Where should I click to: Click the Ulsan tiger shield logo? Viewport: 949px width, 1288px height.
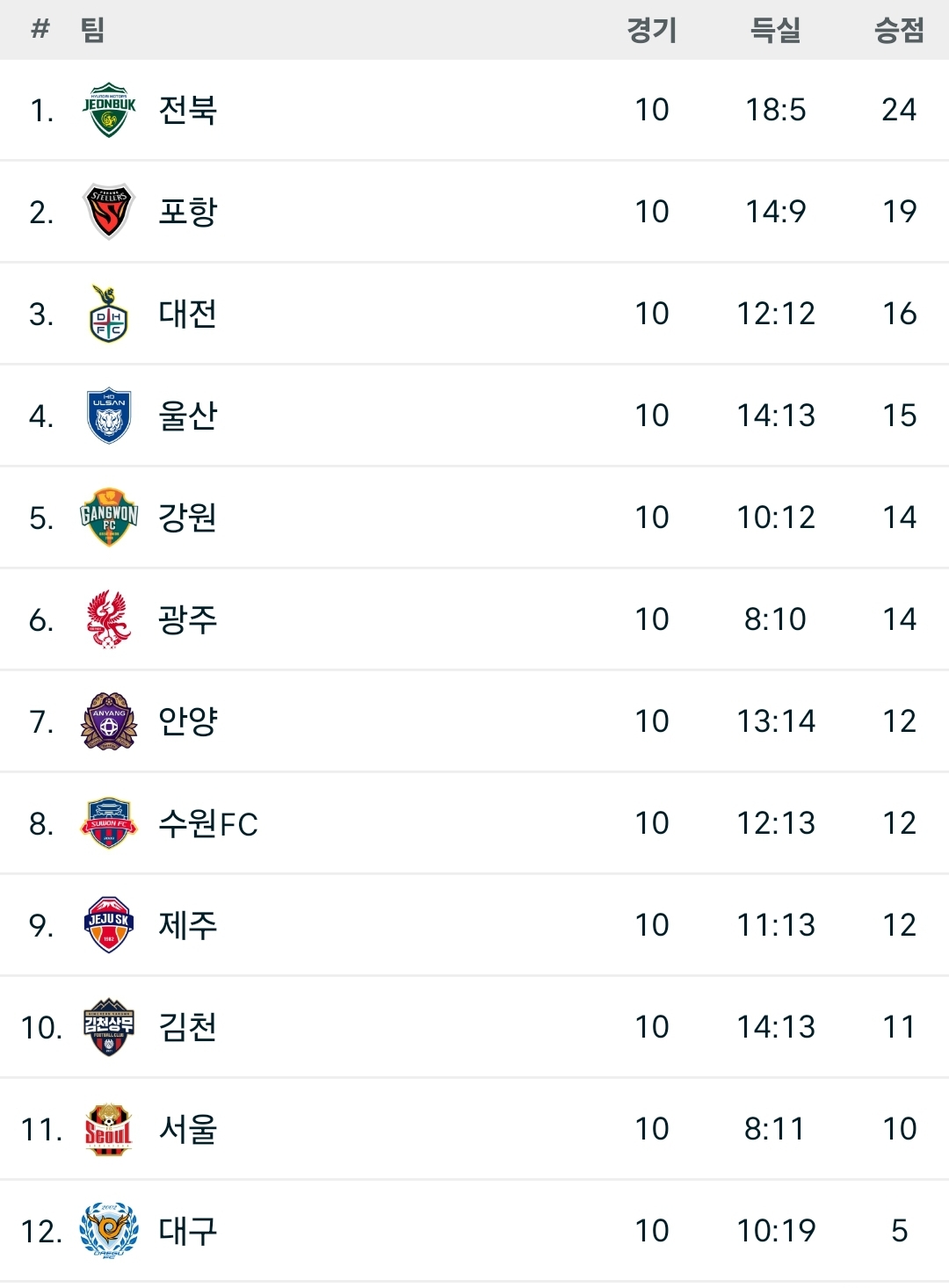tap(109, 416)
